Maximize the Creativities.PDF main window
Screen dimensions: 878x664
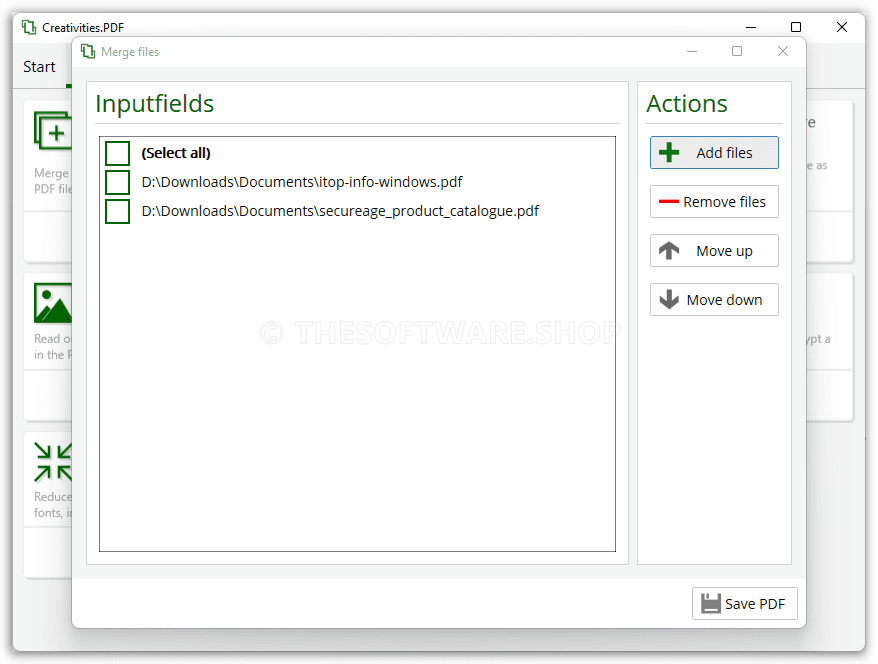(796, 27)
